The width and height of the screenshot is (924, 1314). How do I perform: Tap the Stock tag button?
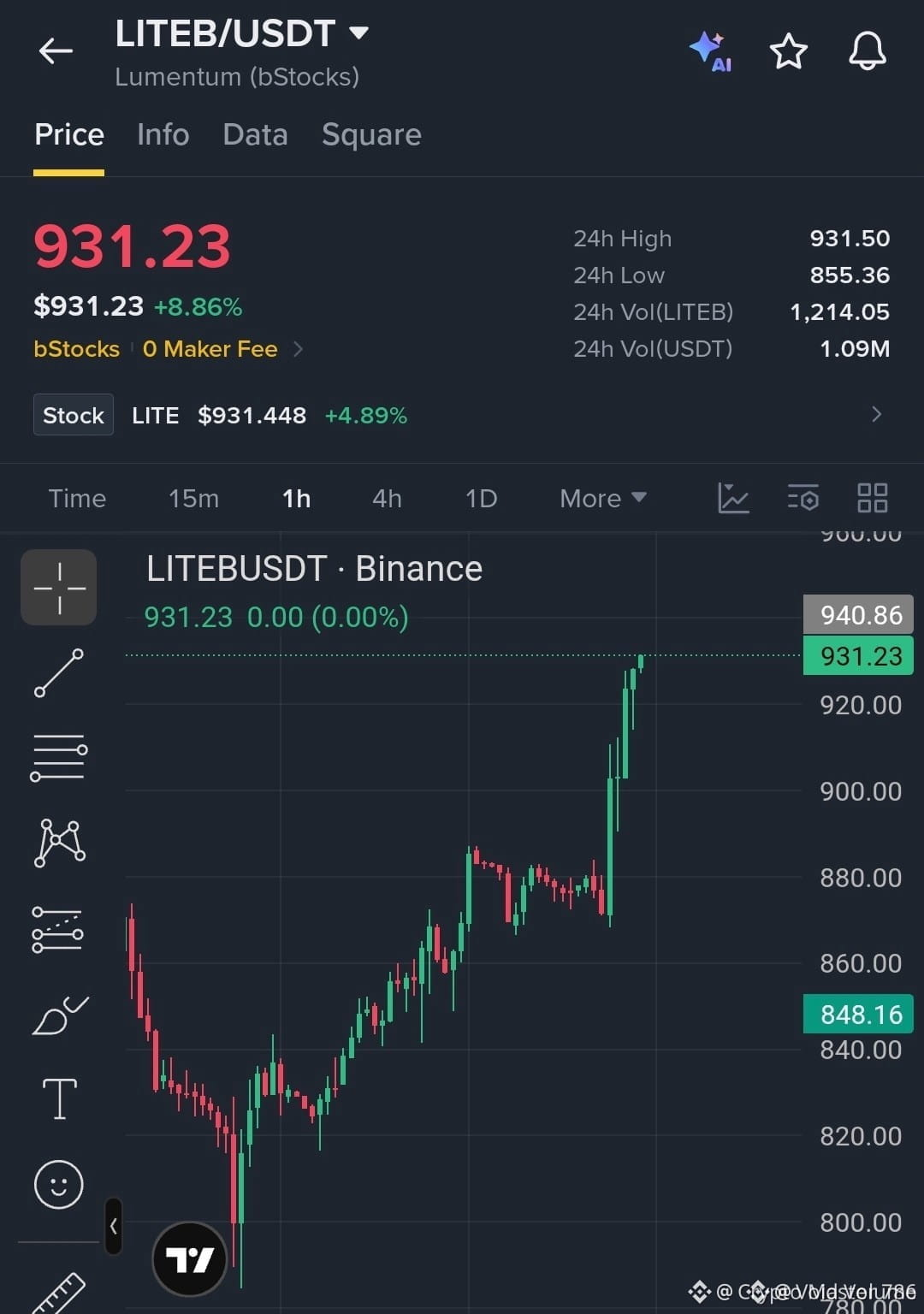click(x=74, y=415)
